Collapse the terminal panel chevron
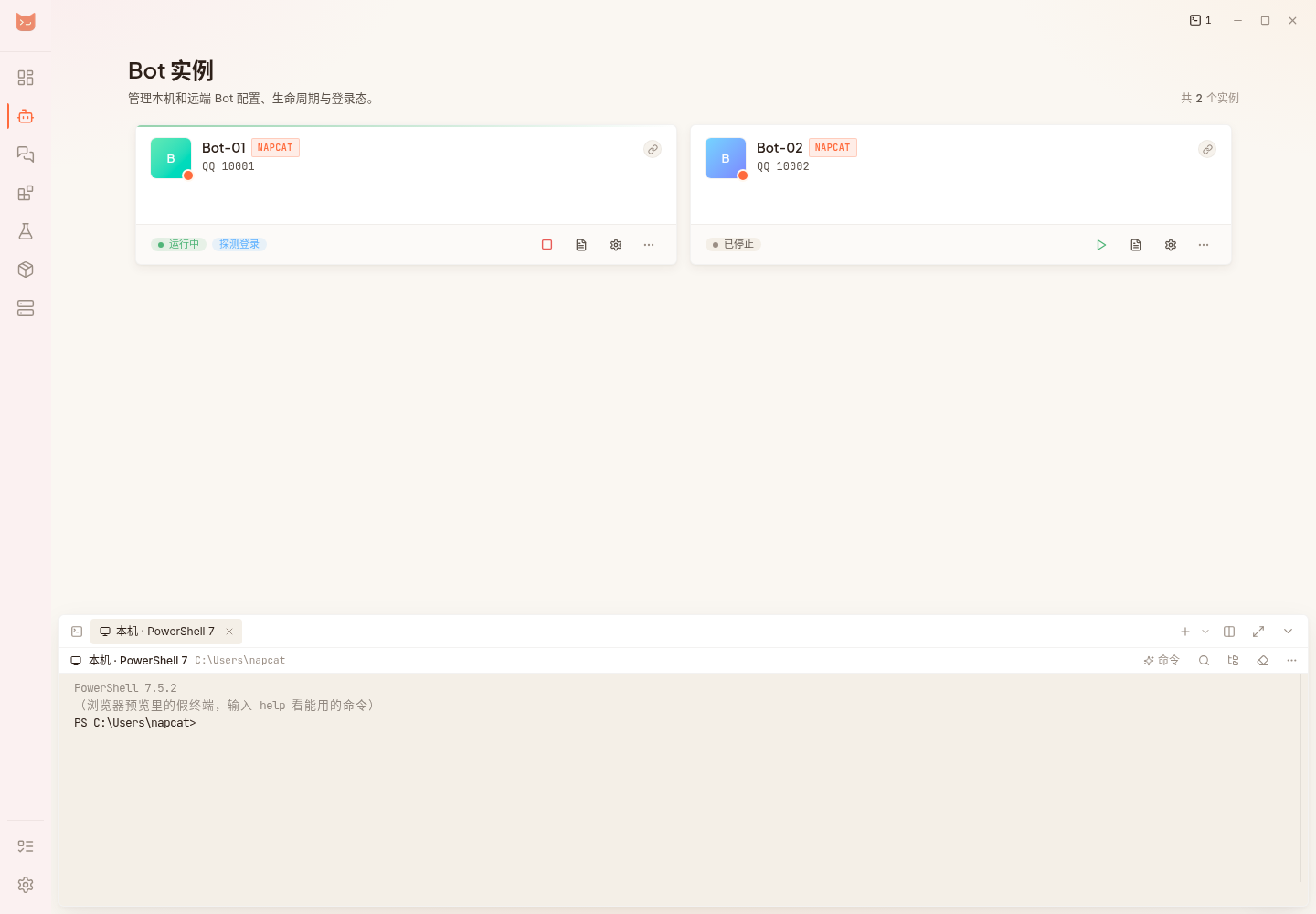This screenshot has width=1316, height=914. tap(1288, 632)
